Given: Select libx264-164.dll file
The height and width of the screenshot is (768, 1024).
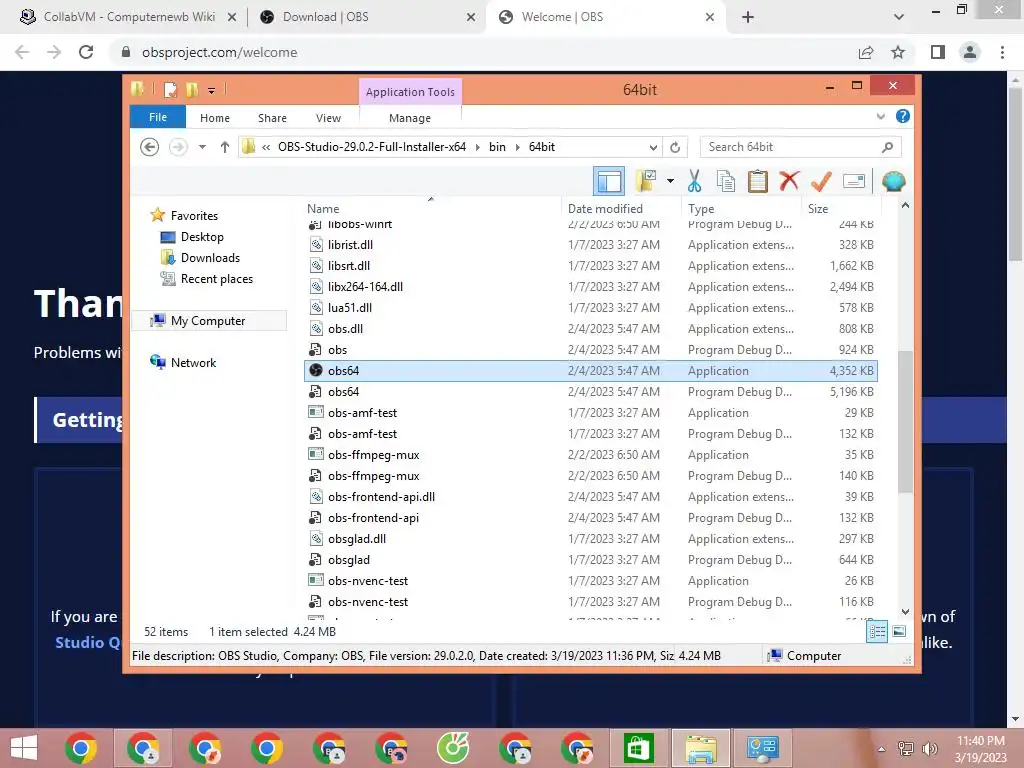Looking at the screenshot, I should coord(590,287).
